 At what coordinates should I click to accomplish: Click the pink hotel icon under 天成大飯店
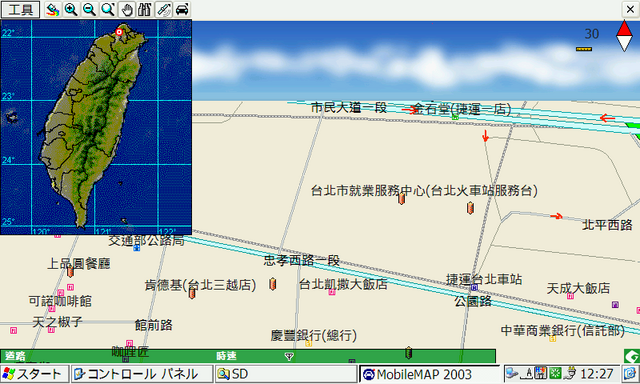coord(570,296)
